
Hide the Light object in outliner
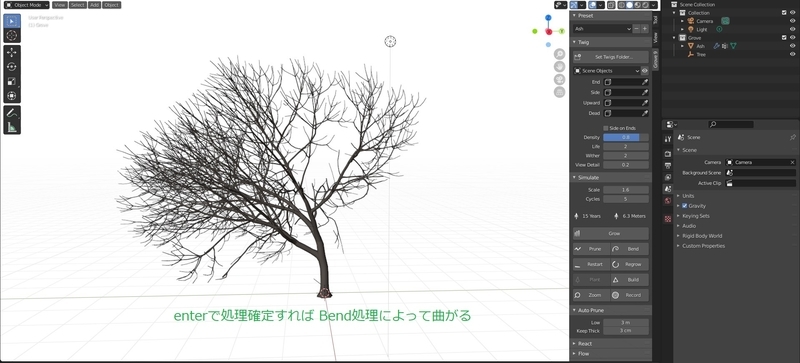coord(792,30)
